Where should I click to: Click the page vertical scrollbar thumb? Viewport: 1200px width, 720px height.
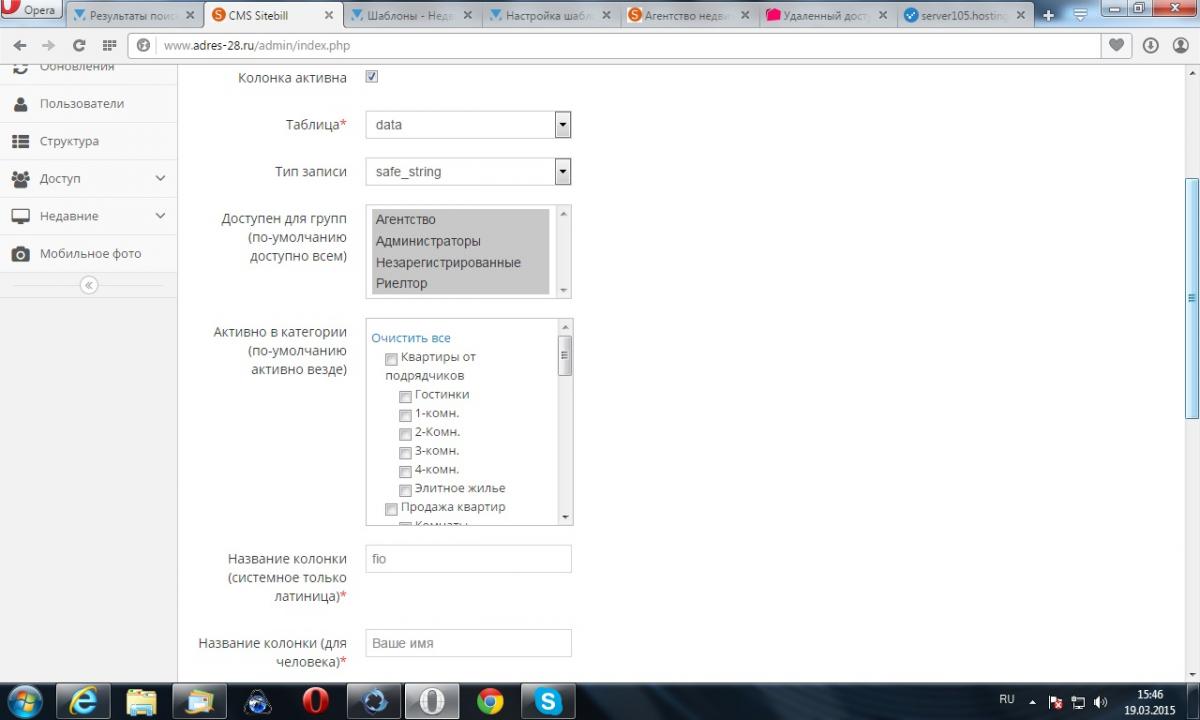pos(1191,298)
